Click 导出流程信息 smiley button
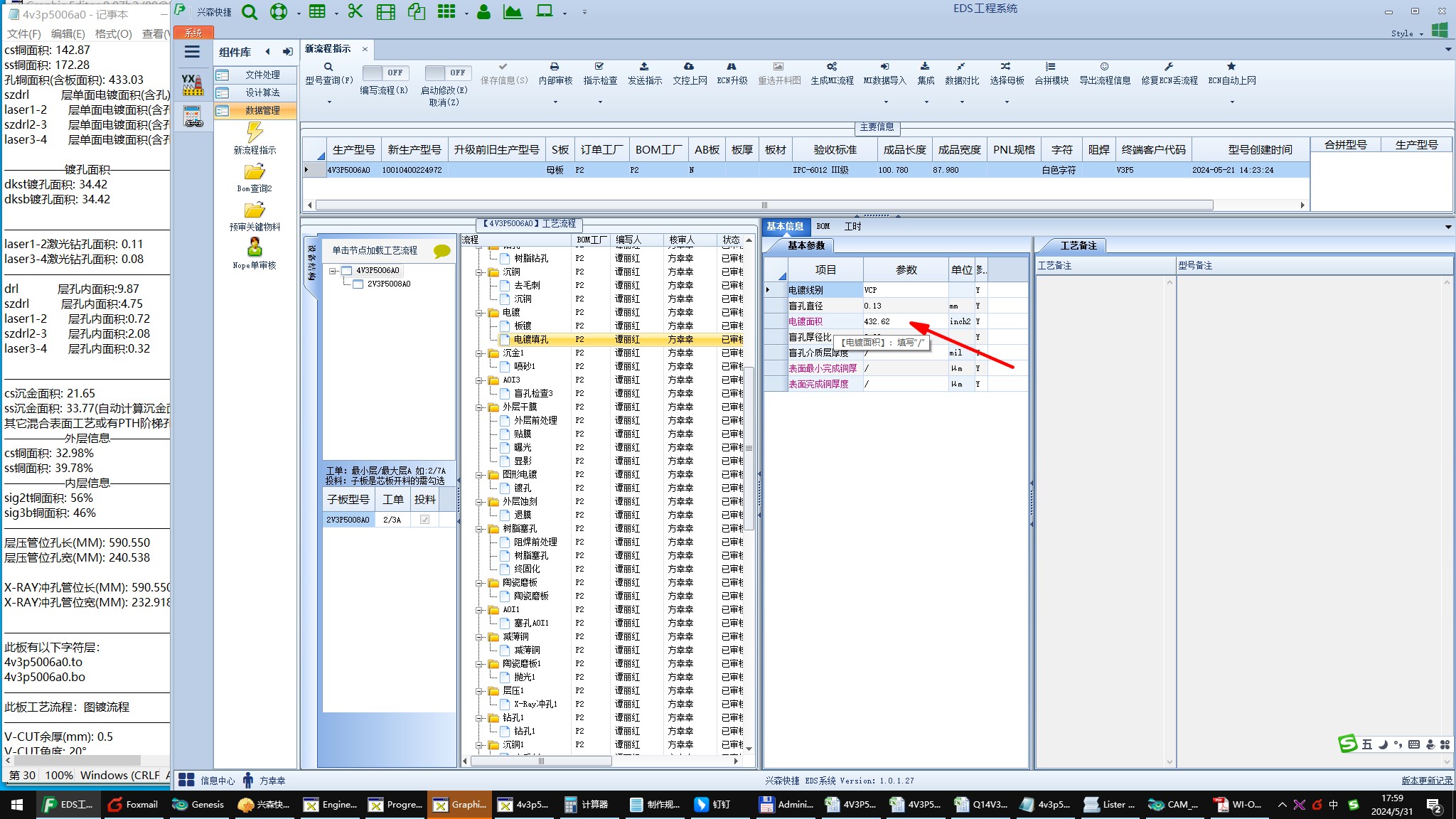 (x=1105, y=73)
